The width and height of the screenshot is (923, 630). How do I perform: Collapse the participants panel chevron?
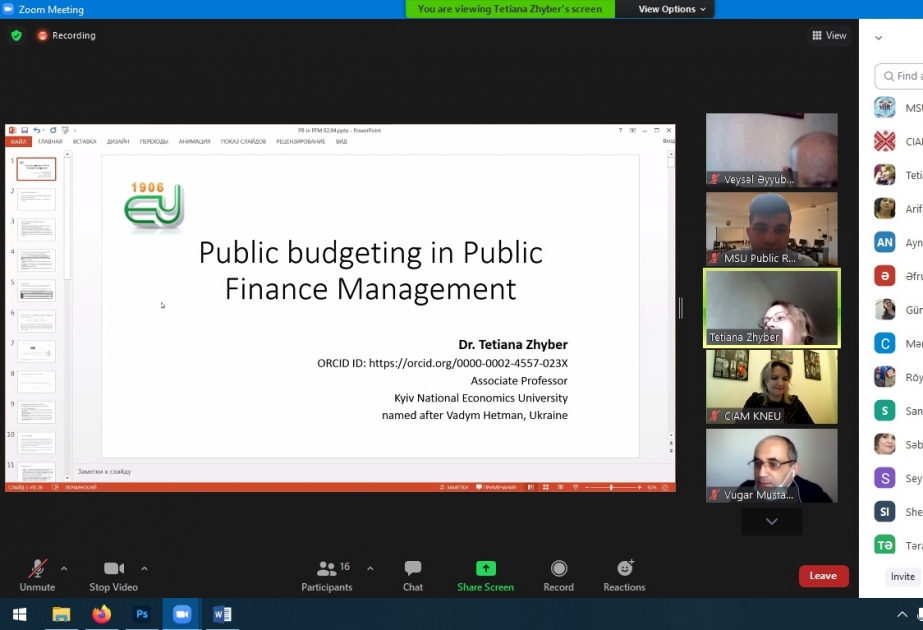(x=878, y=38)
